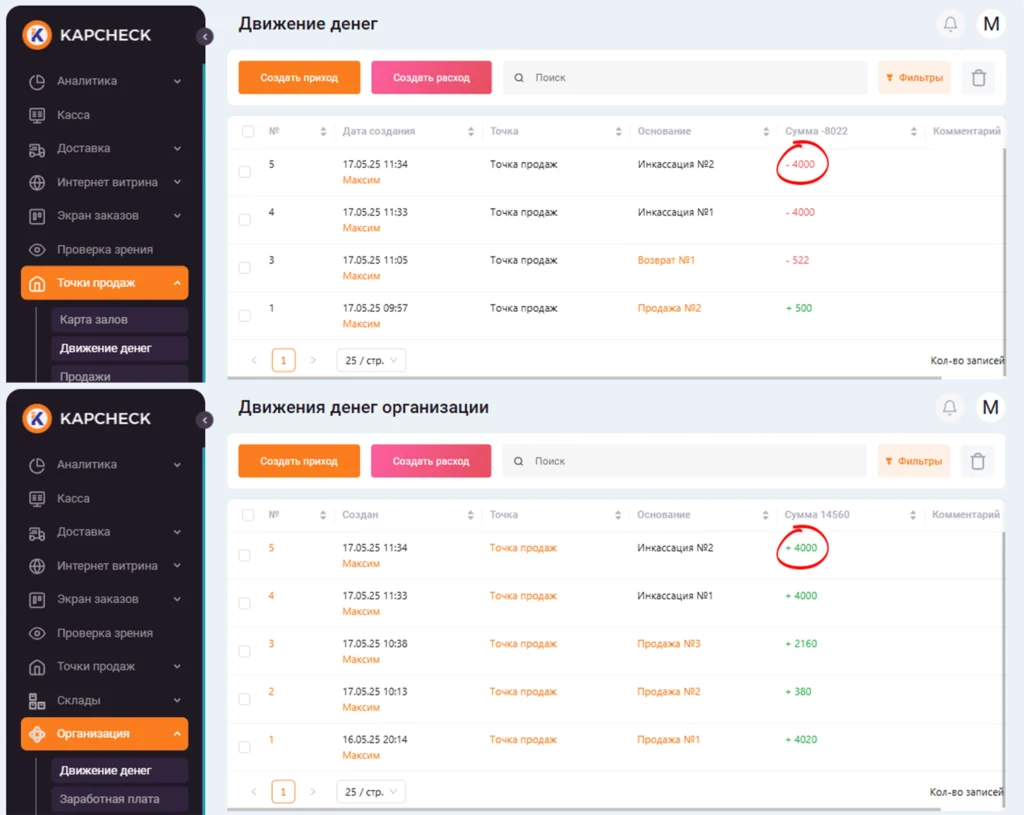The width and height of the screenshot is (1024, 815).
Task: Toggle select-all checkbox in table with Создан column
Action: click(x=248, y=515)
